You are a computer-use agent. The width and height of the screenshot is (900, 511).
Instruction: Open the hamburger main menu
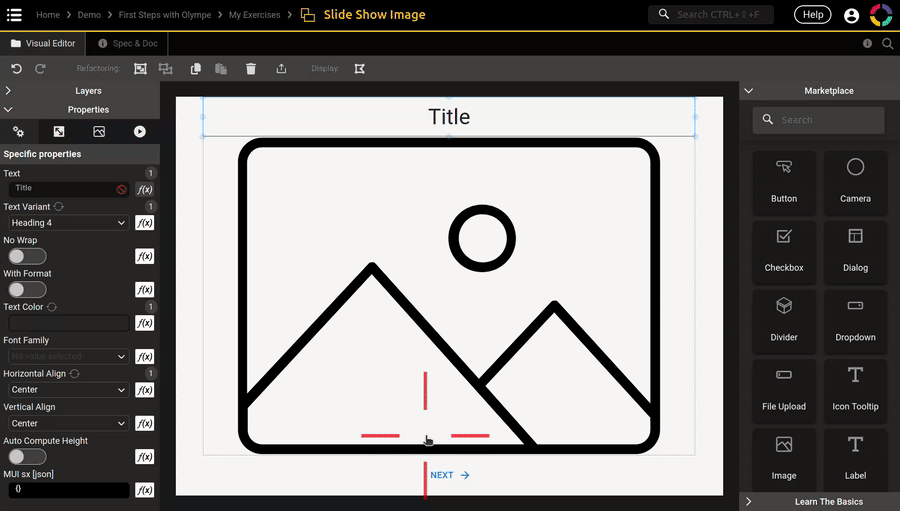(x=15, y=15)
